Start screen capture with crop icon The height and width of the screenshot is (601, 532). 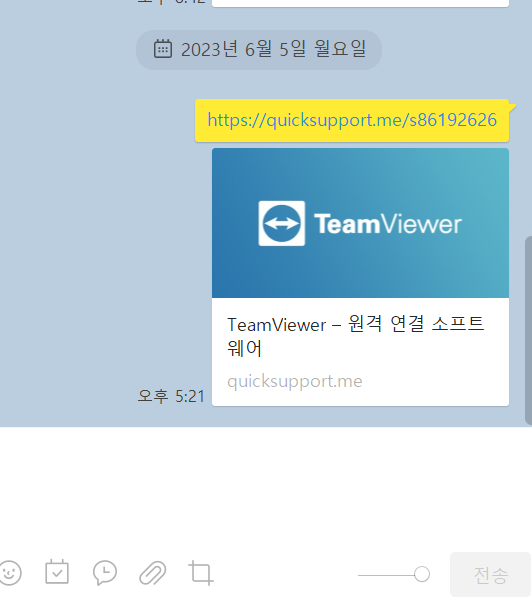pos(200,573)
